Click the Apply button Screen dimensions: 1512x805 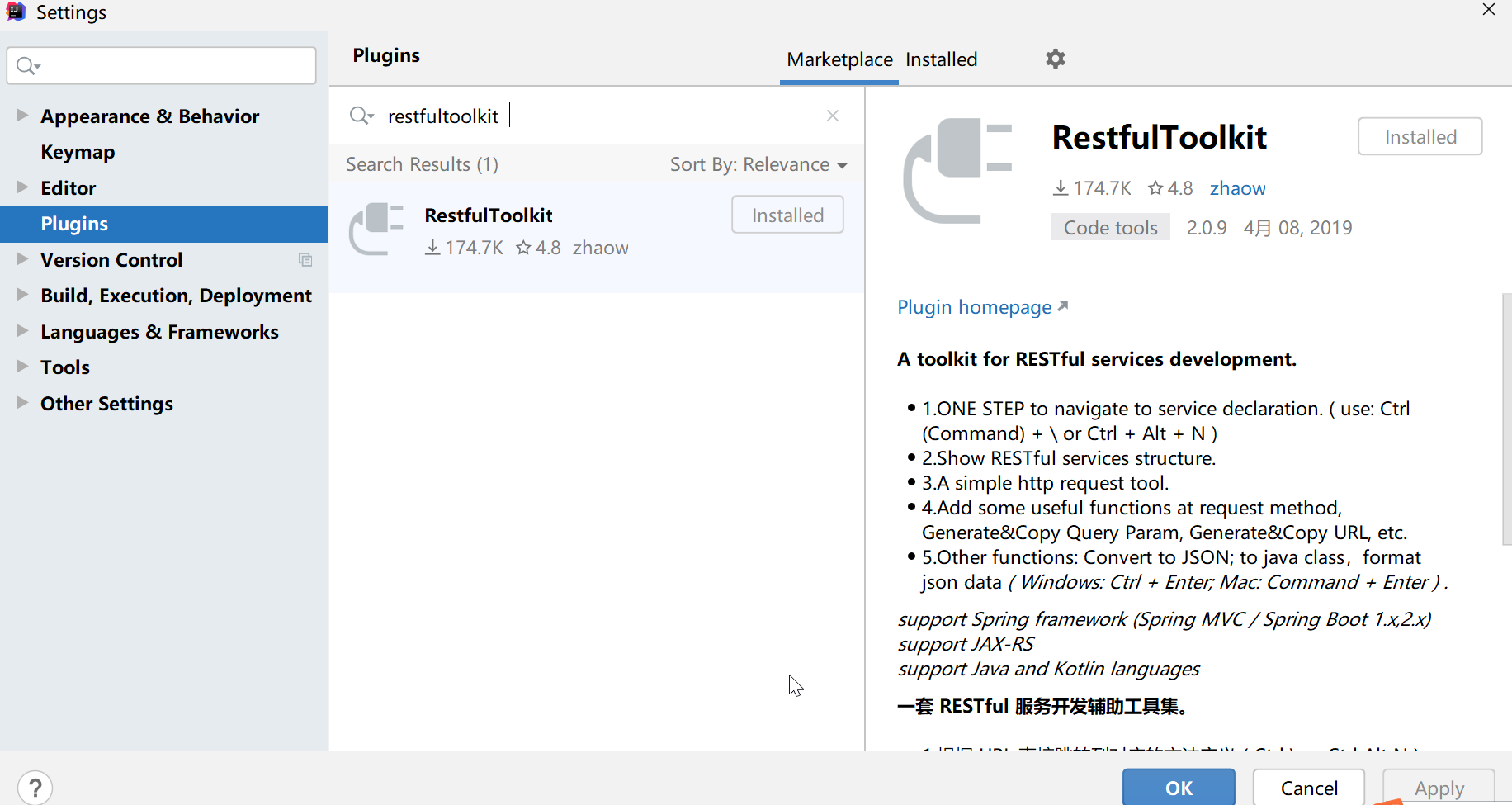[x=1439, y=788]
